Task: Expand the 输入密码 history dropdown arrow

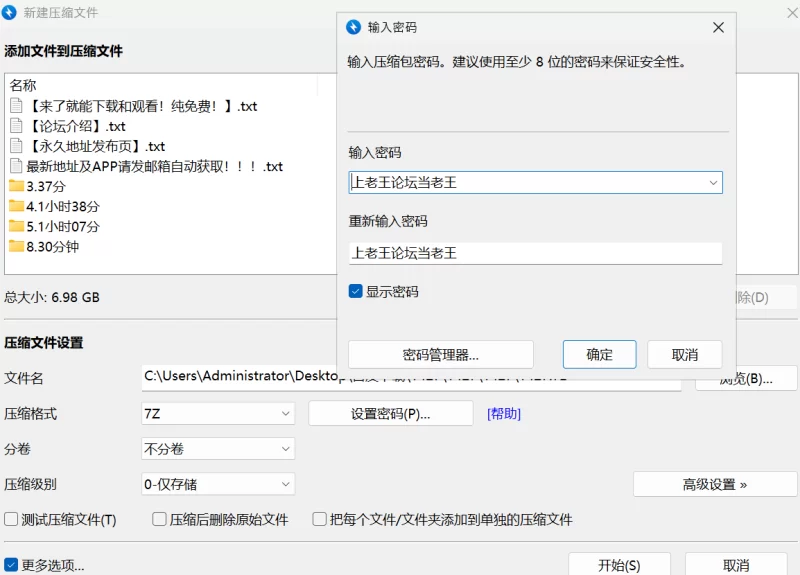Action: 713,183
